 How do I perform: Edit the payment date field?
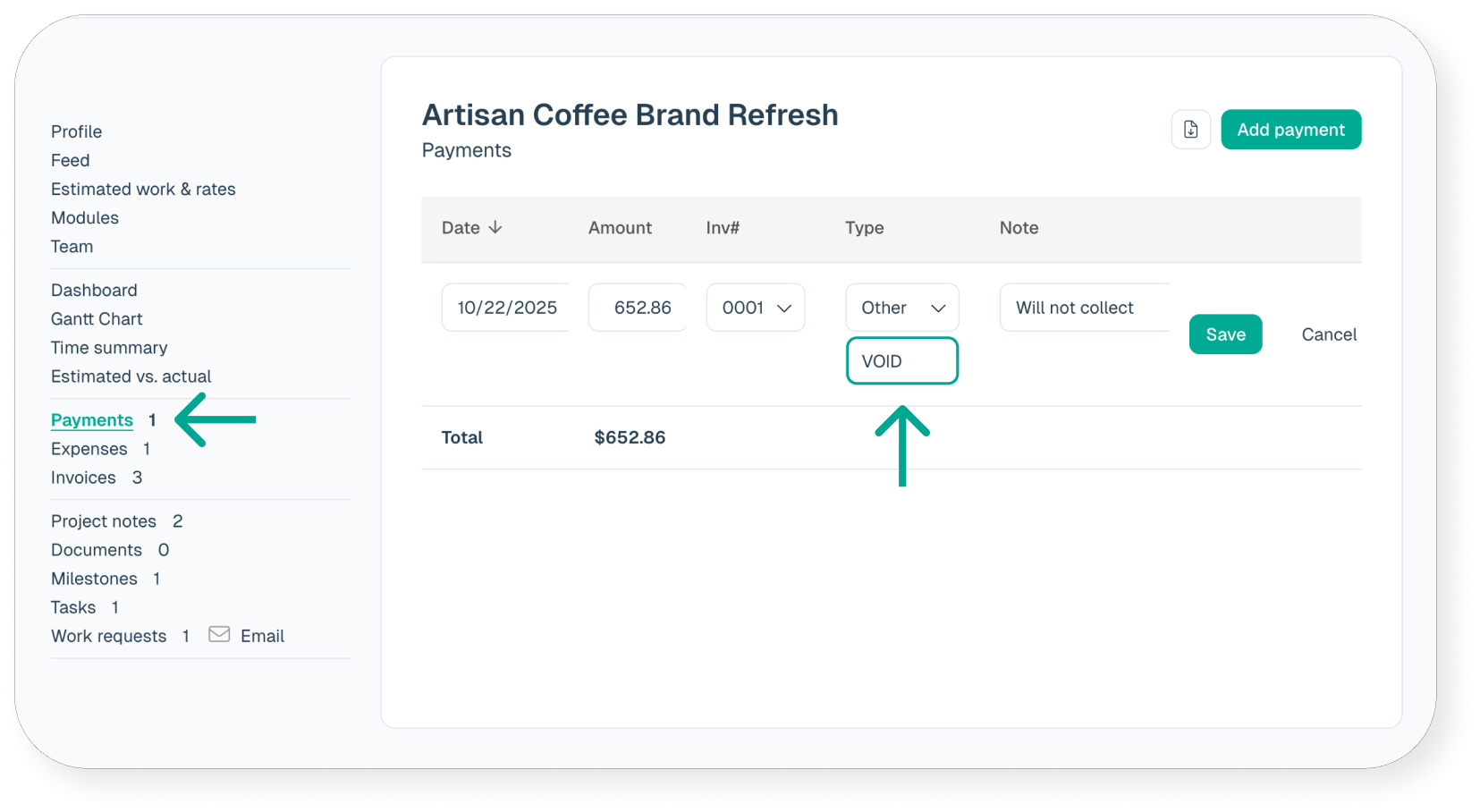click(506, 308)
